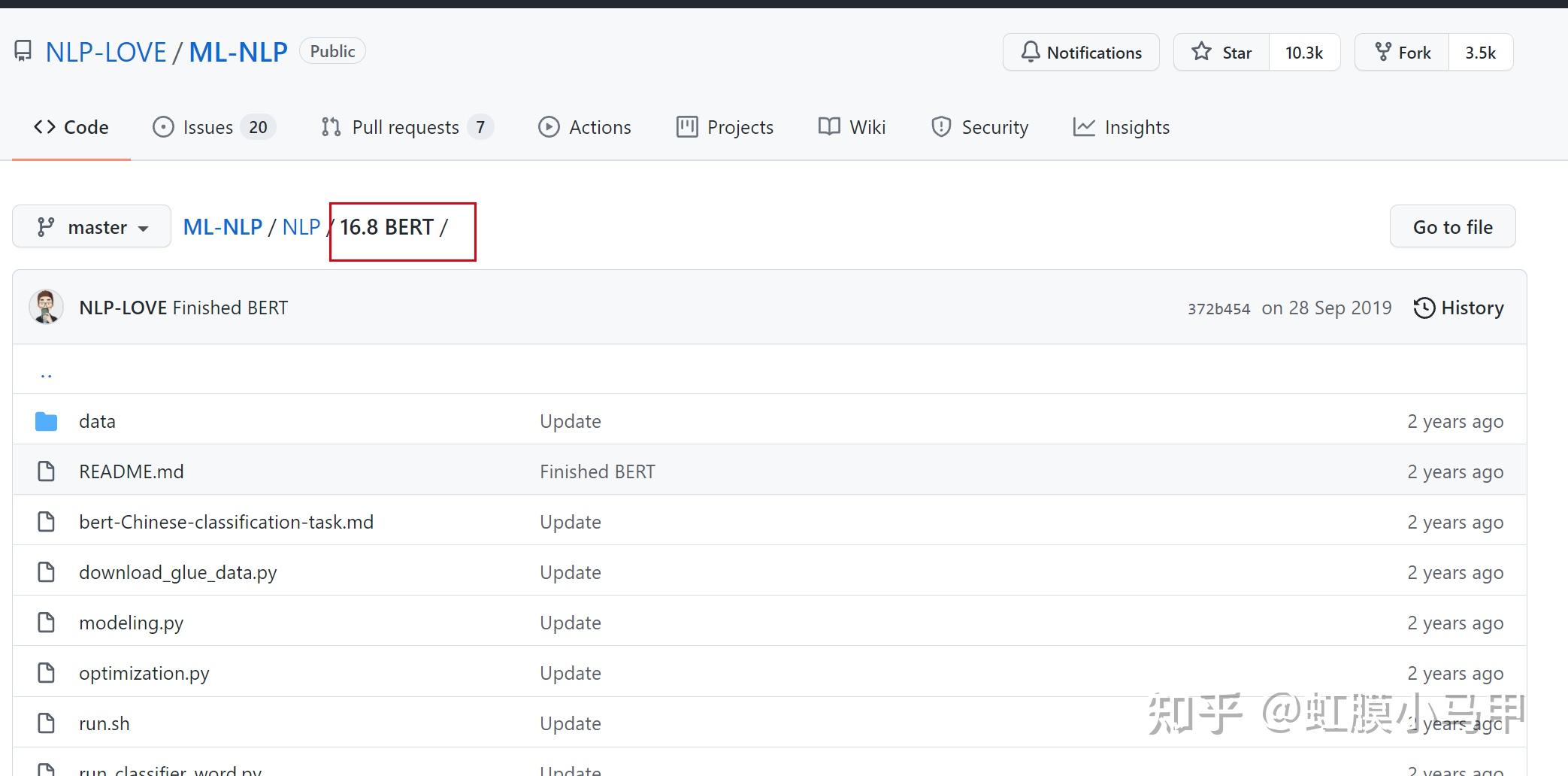Go up to parent directory (..)
Screen dimensions: 1568x776
(x=46, y=373)
